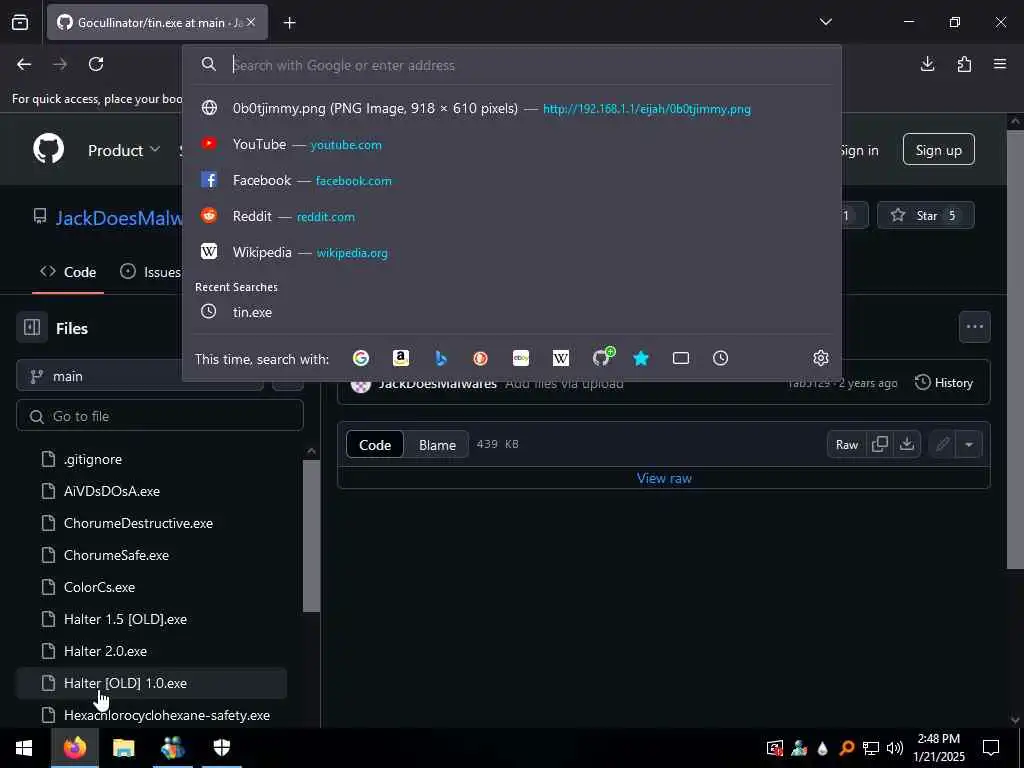Search with Amazon engine icon
The image size is (1024, 768).
pos(400,358)
